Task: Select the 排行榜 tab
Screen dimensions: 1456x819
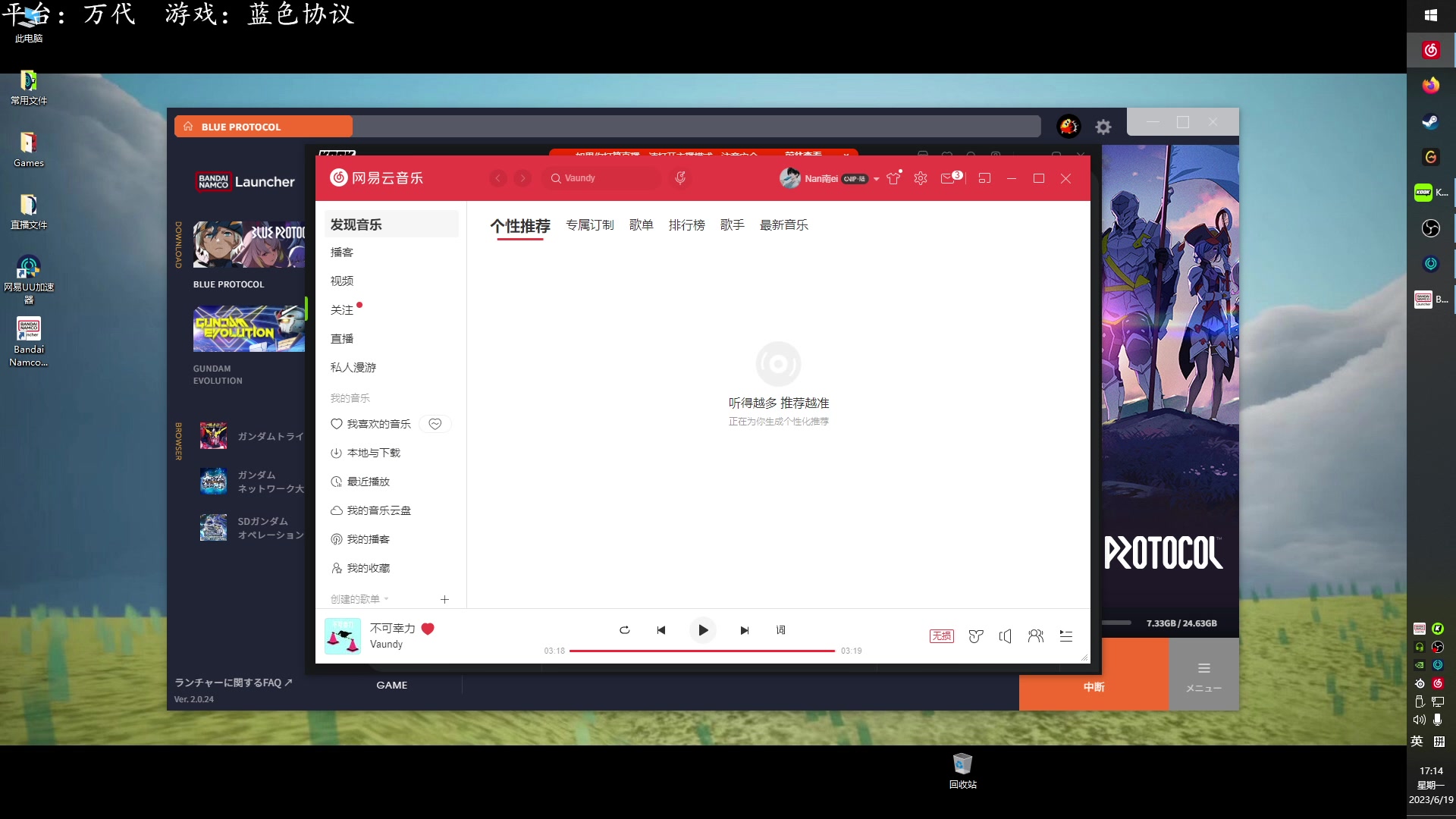Action: click(687, 225)
